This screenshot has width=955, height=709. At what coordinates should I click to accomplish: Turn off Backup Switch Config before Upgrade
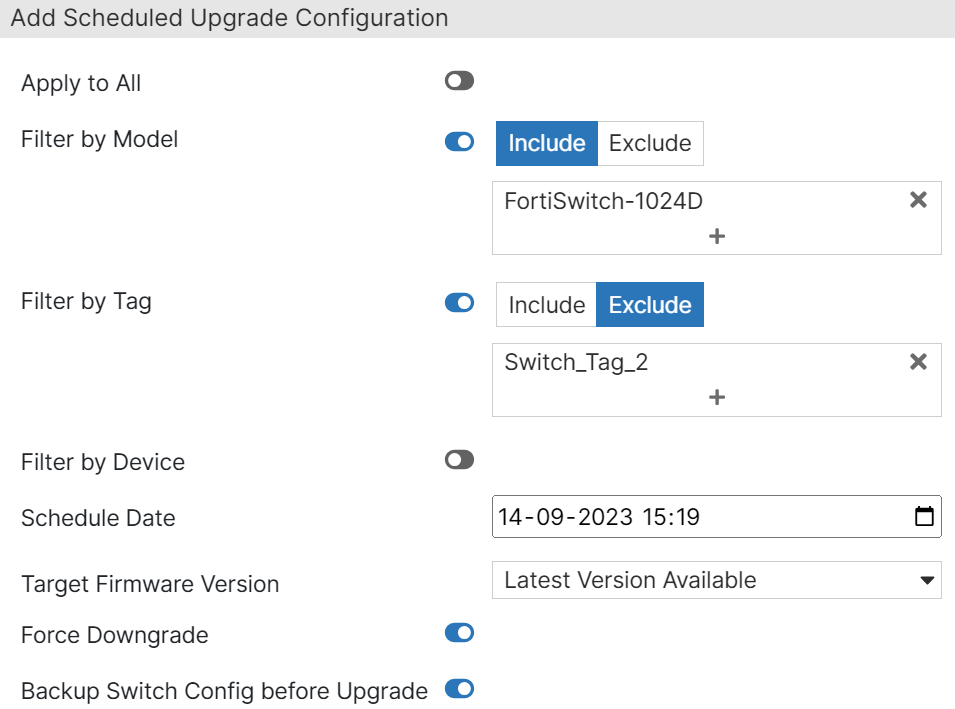[x=458, y=689]
